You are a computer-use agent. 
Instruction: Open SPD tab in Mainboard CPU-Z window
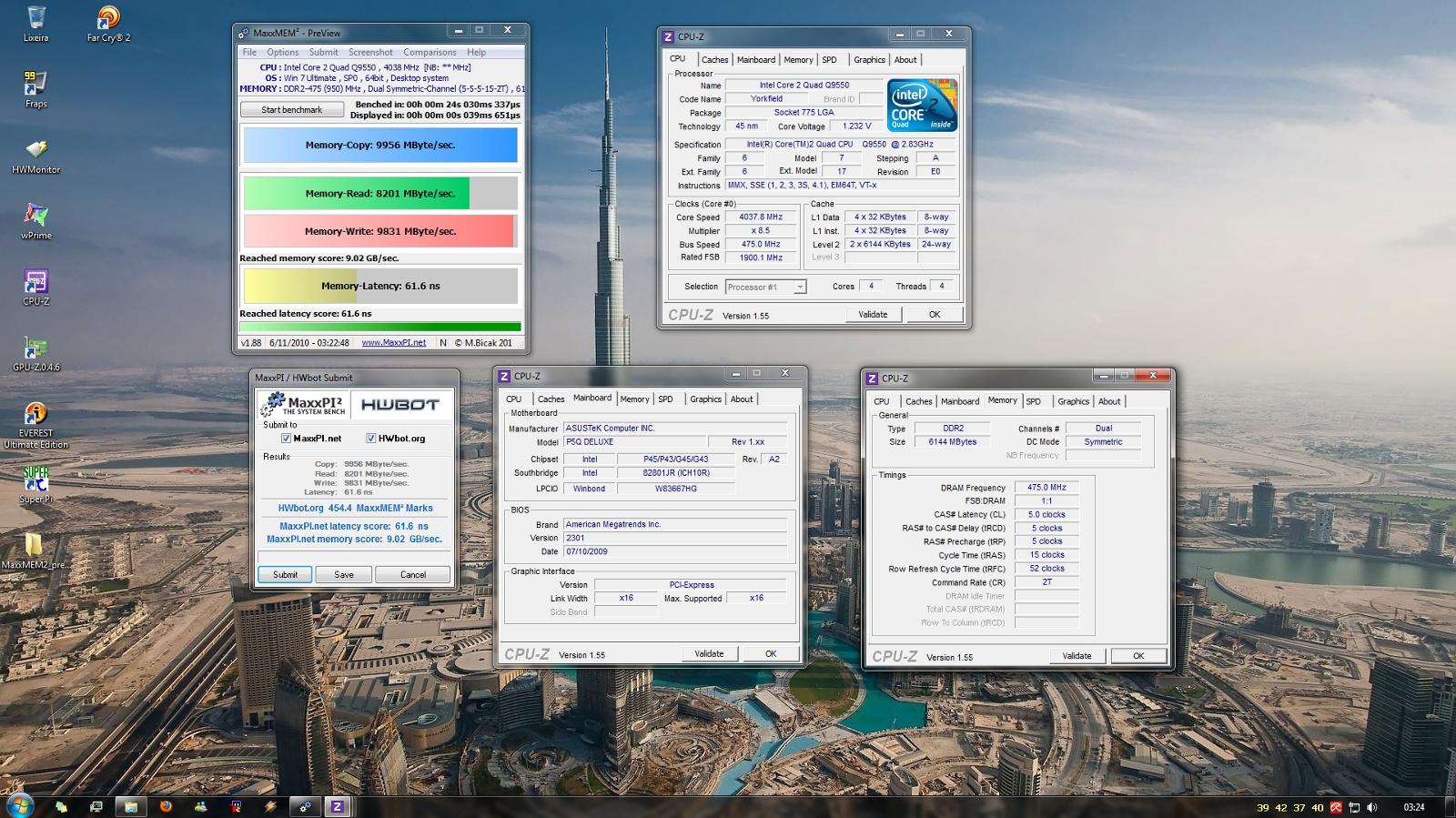click(665, 399)
